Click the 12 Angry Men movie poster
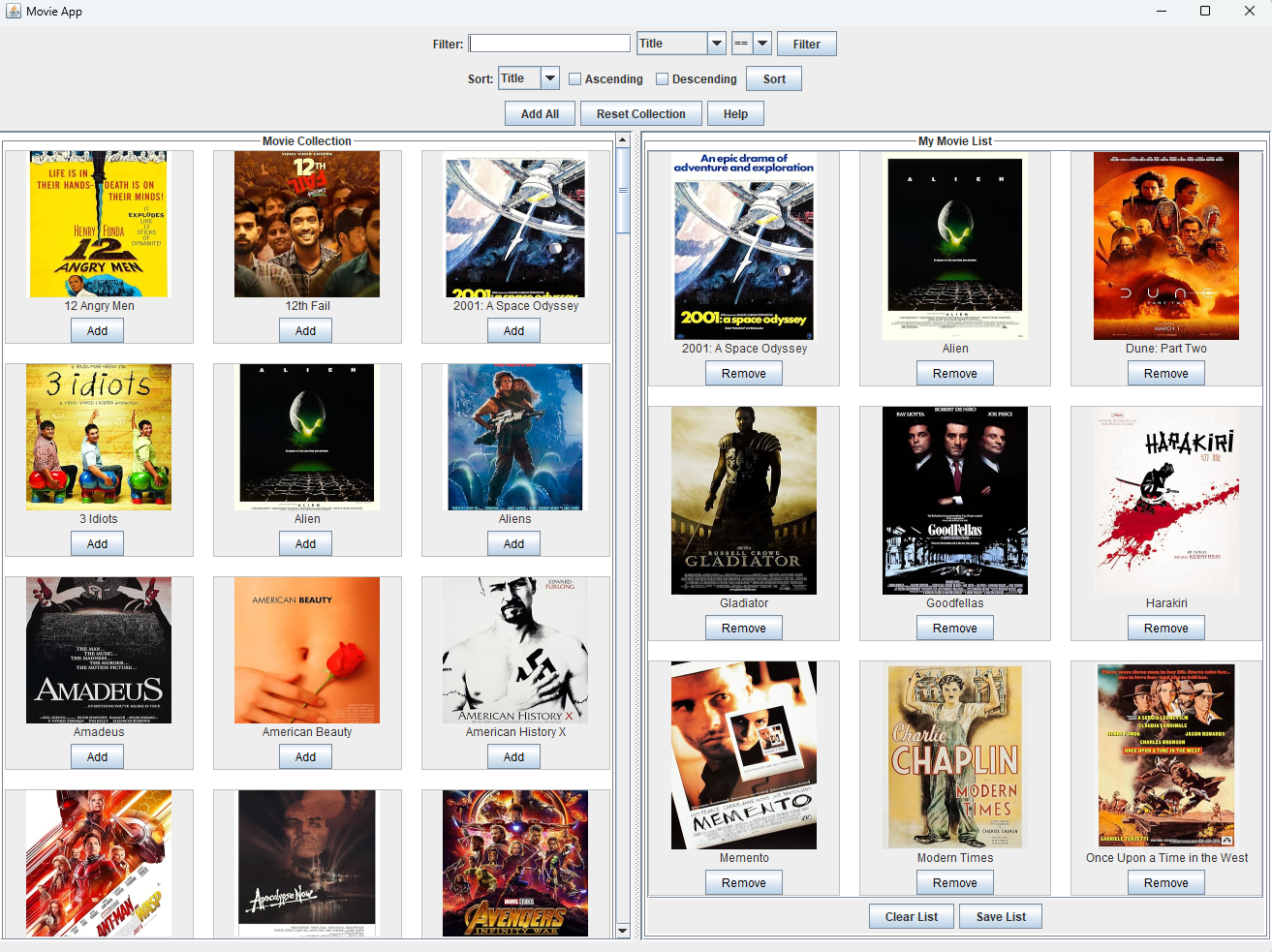The width and height of the screenshot is (1272, 952). 98,224
